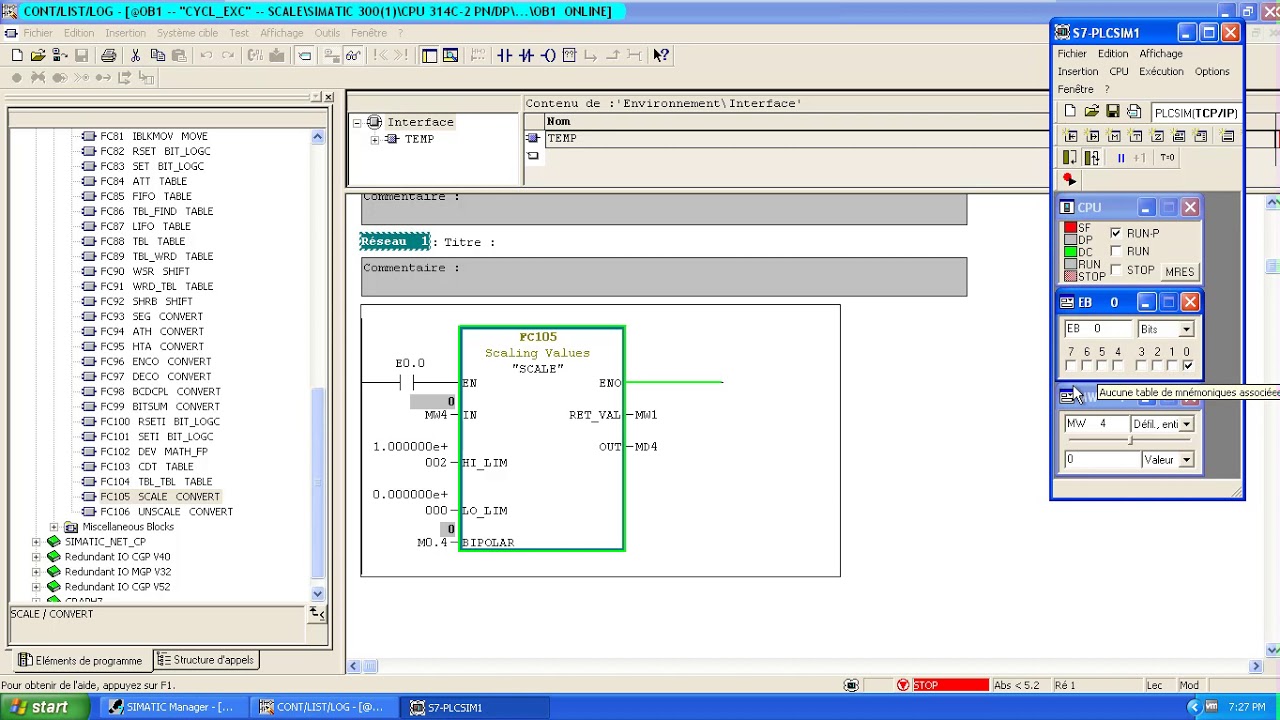Click red record icon in PLCSIM
1280x720 pixels.
tap(1069, 180)
